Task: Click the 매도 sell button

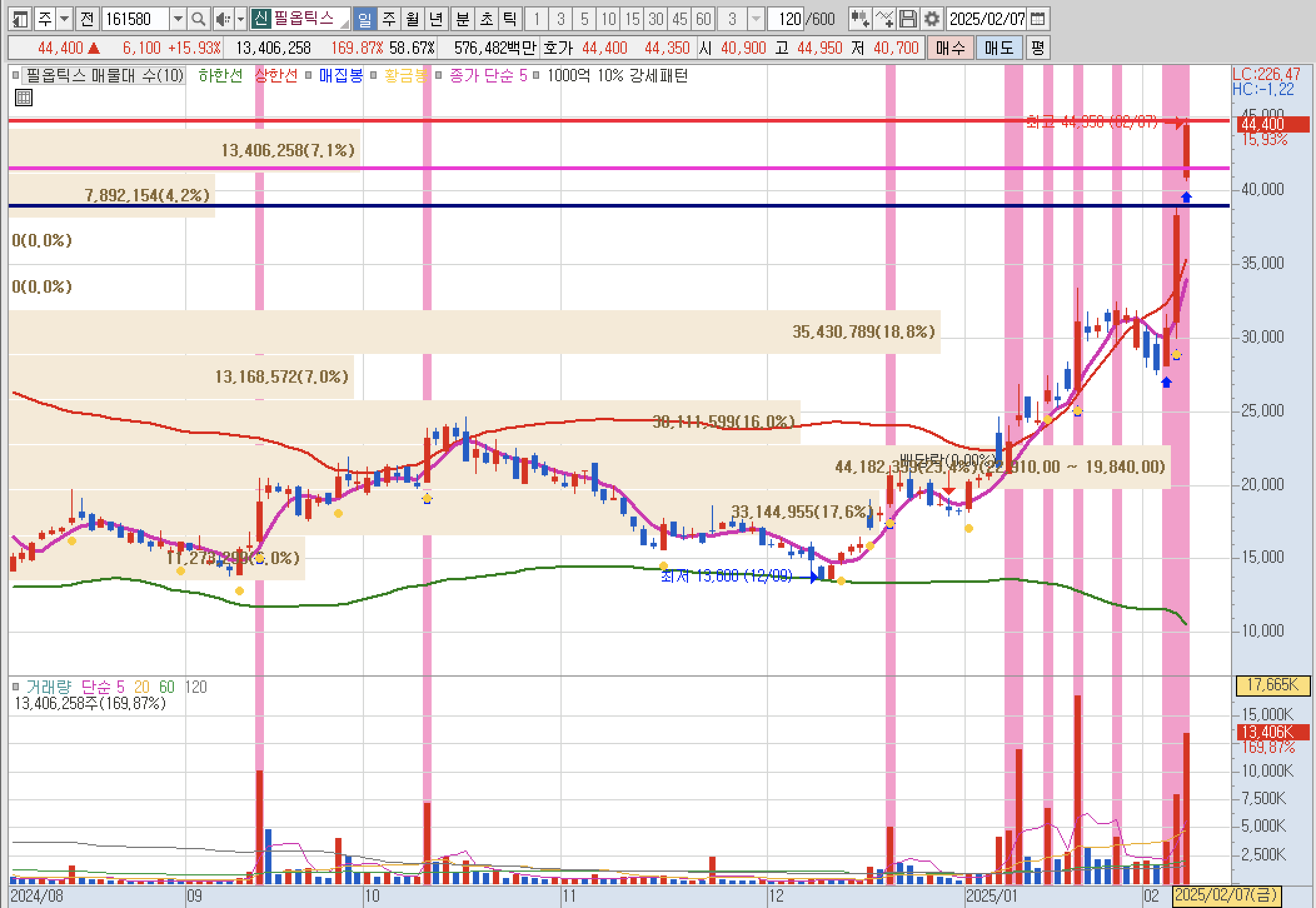Action: tap(998, 48)
